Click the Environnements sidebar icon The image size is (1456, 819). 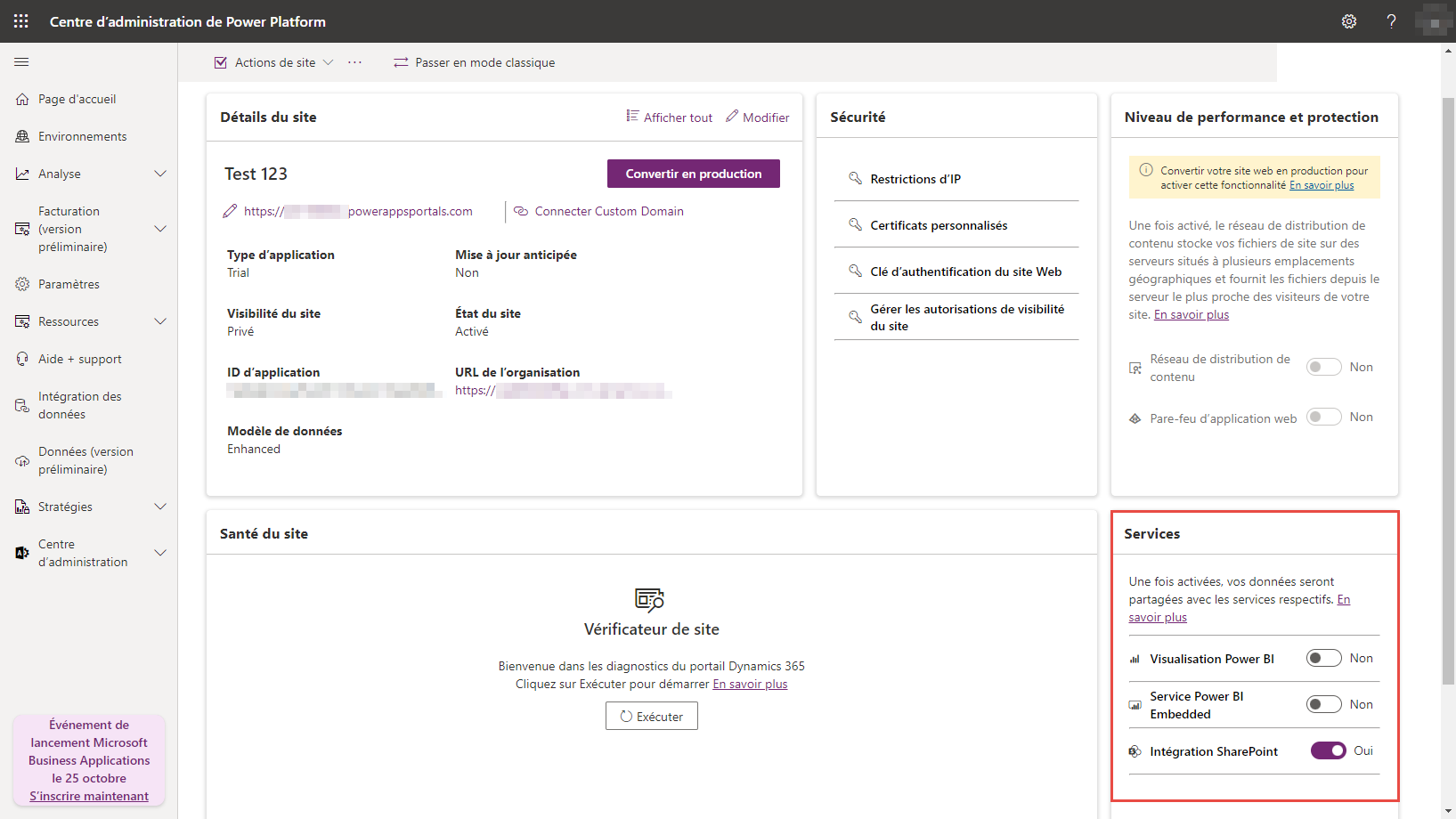(22, 136)
